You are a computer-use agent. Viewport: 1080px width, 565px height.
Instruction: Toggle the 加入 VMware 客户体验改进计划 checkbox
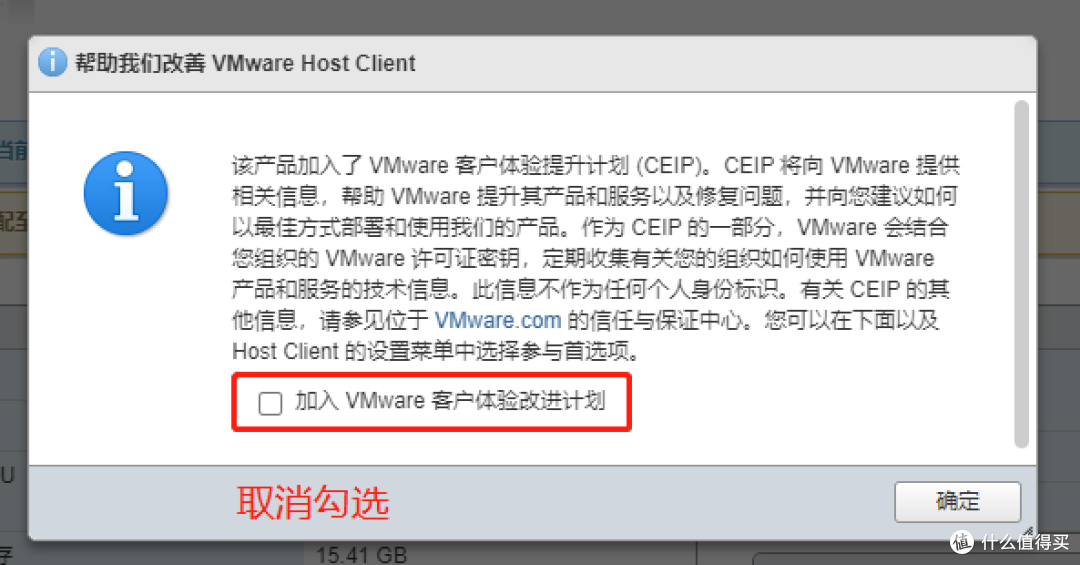point(270,403)
